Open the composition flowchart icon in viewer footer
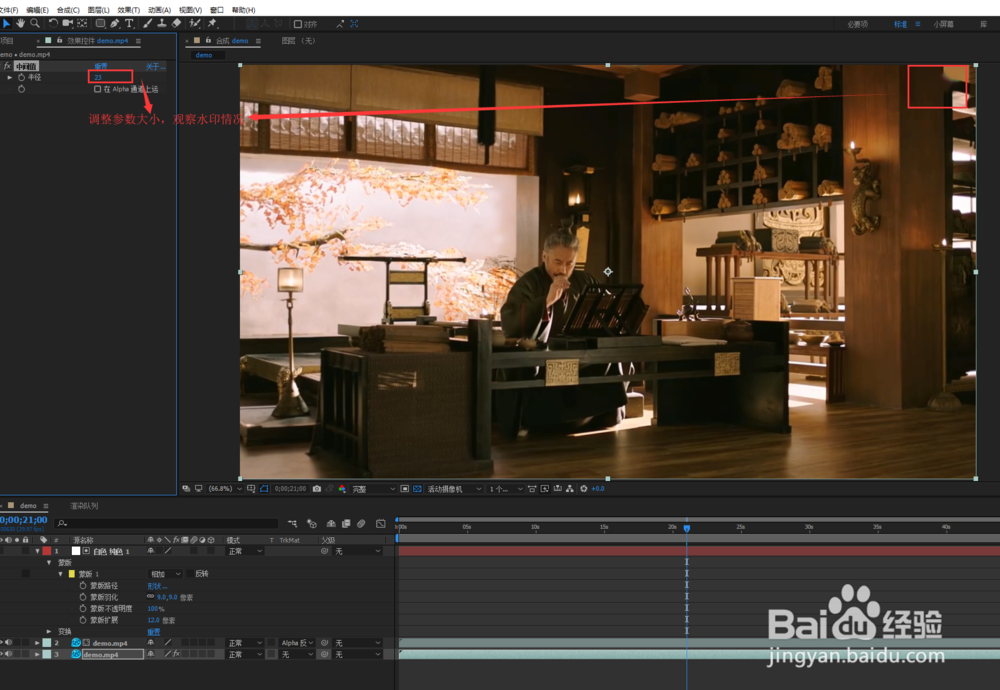The height and width of the screenshot is (690, 1000). click(570, 488)
